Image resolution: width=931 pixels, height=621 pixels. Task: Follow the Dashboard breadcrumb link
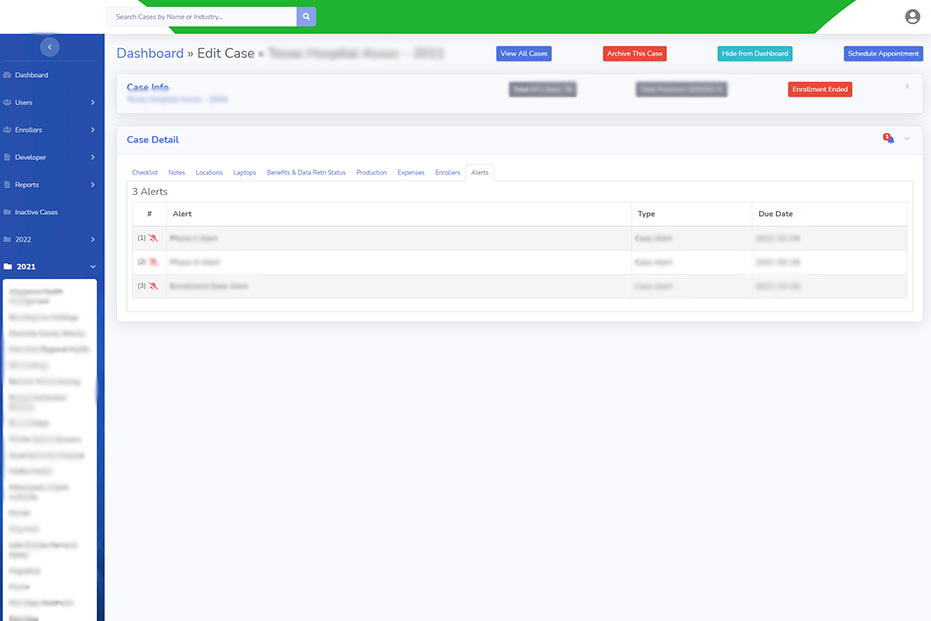(x=150, y=53)
